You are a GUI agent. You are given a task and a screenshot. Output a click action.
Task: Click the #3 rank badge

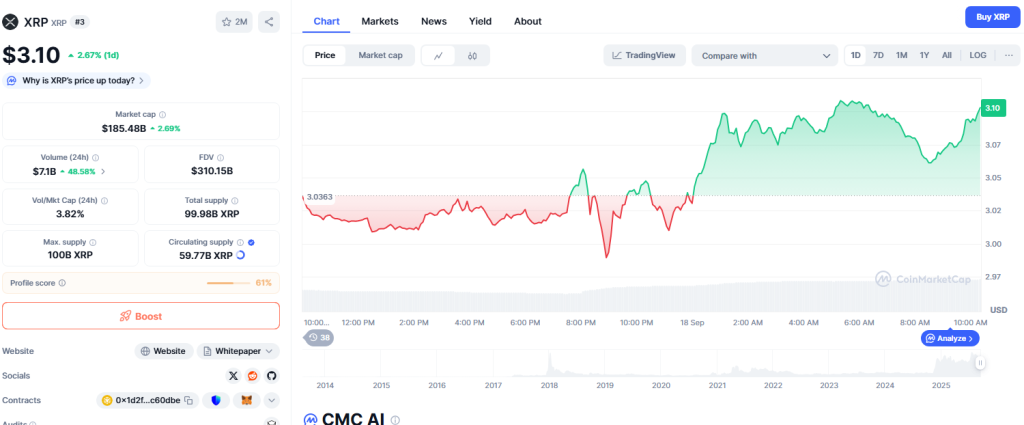tap(80, 22)
